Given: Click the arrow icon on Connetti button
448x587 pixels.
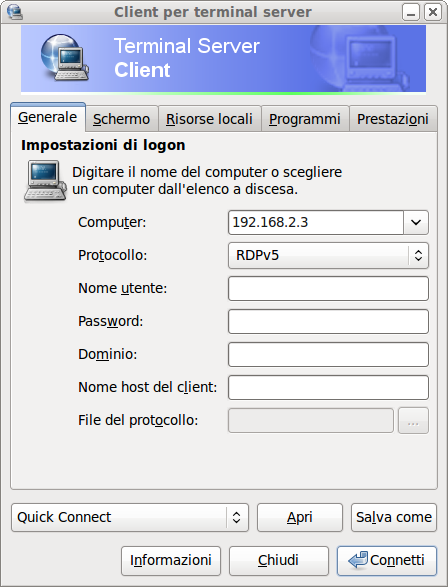Looking at the screenshot, I should pyautogui.click(x=358, y=560).
